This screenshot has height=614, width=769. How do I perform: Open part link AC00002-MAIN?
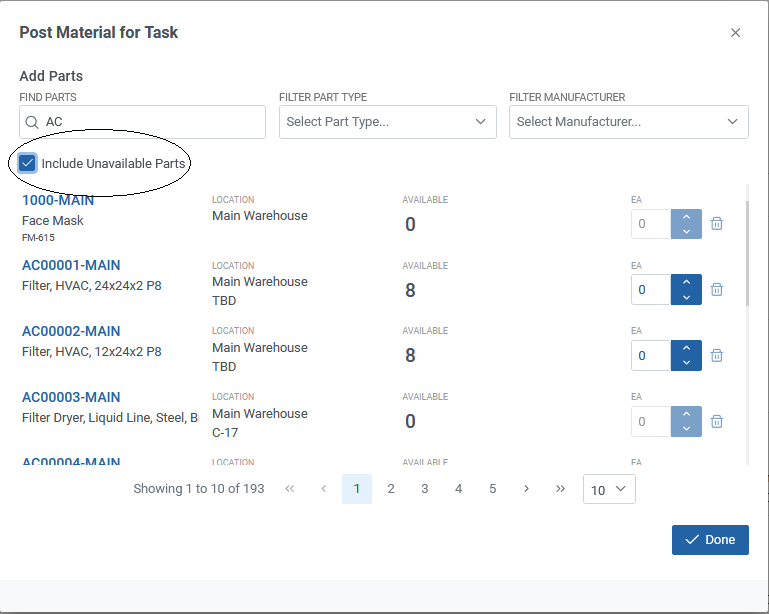click(71, 331)
